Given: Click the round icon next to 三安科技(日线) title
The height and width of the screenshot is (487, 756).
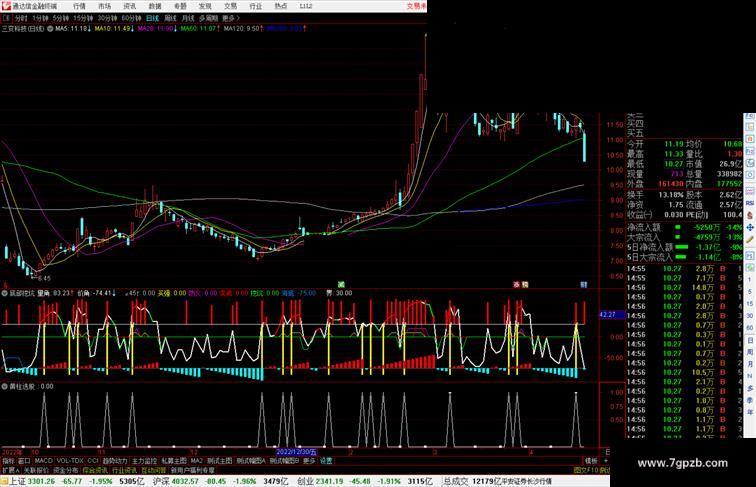Looking at the screenshot, I should [x=50, y=29].
